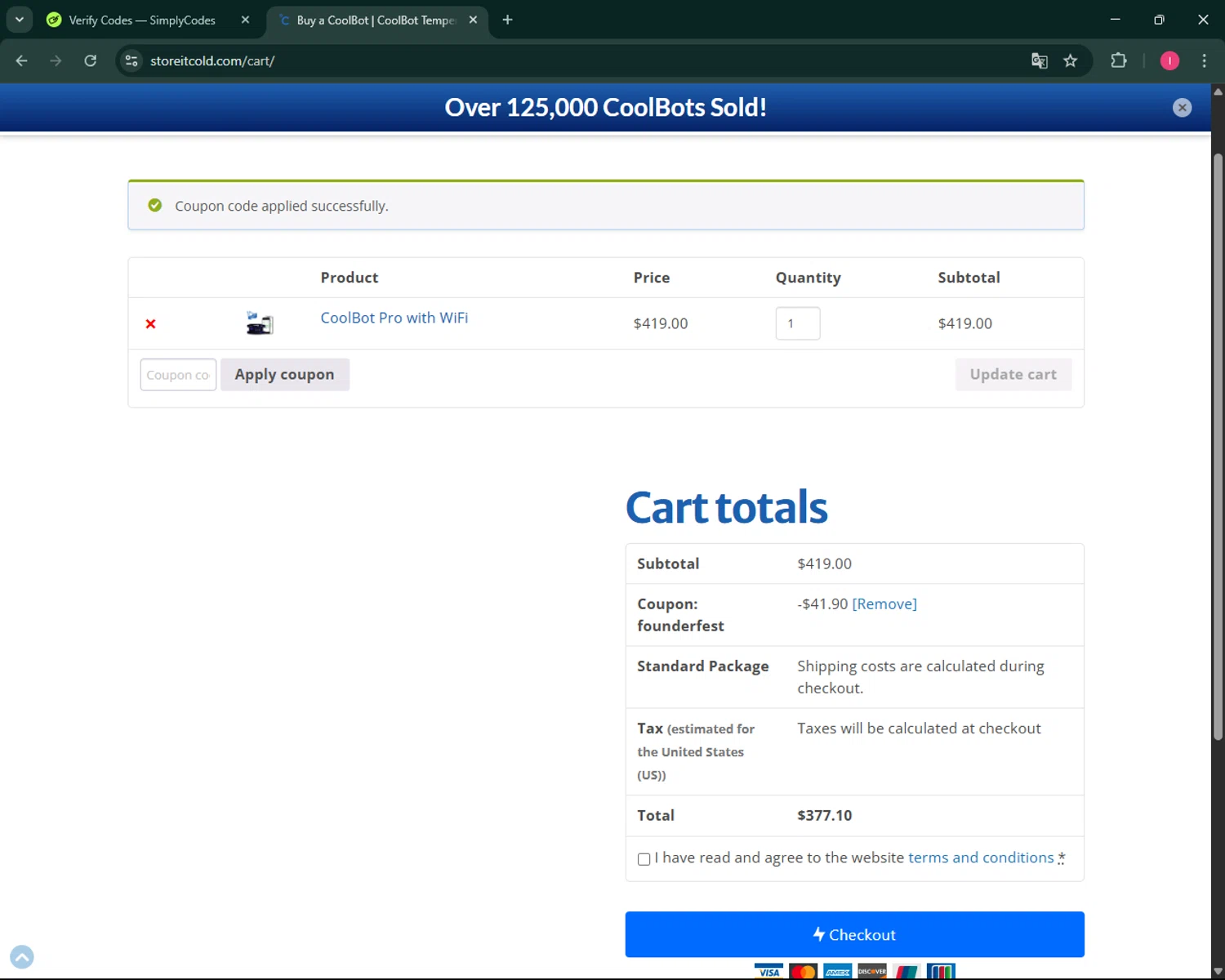Open the Chrome three-dot menu
This screenshot has height=980, width=1225.
[x=1204, y=60]
